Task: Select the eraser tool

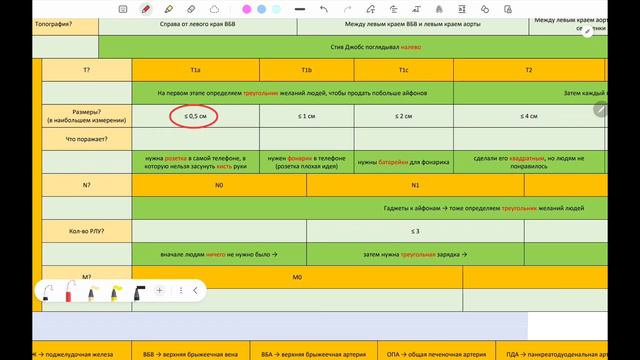Action: pyautogui.click(x=191, y=9)
